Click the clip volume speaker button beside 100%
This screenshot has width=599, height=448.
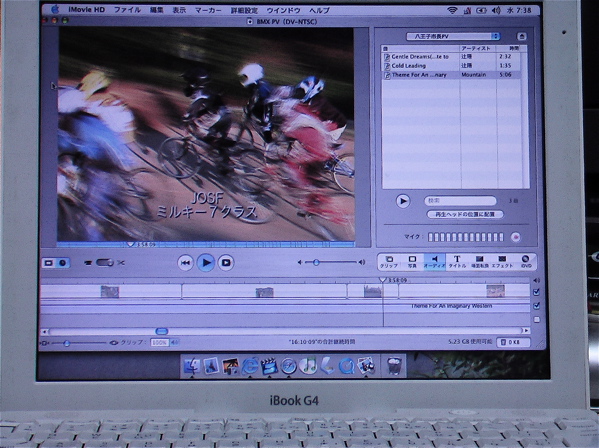pyautogui.click(x=174, y=343)
